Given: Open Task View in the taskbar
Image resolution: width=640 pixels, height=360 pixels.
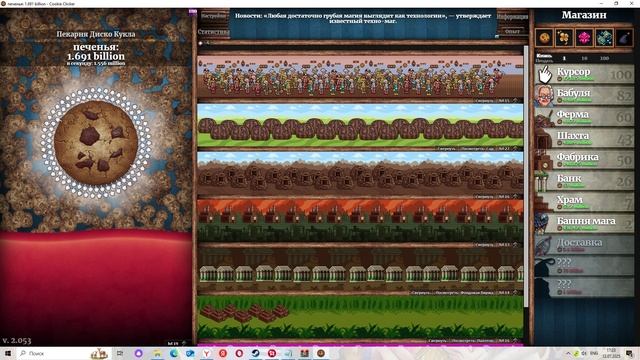Looking at the screenshot, I should [x=120, y=353].
